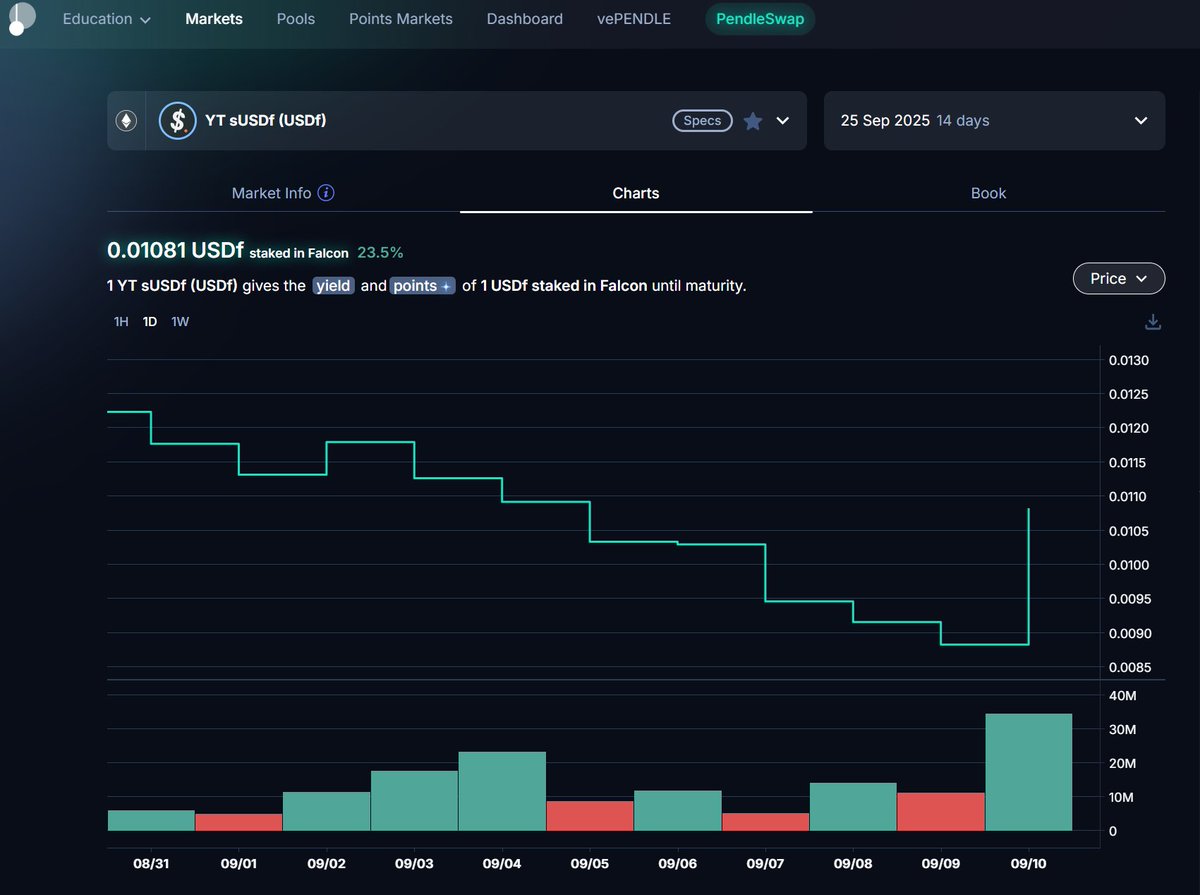
Task: Launch PendleSwap
Action: [760, 19]
